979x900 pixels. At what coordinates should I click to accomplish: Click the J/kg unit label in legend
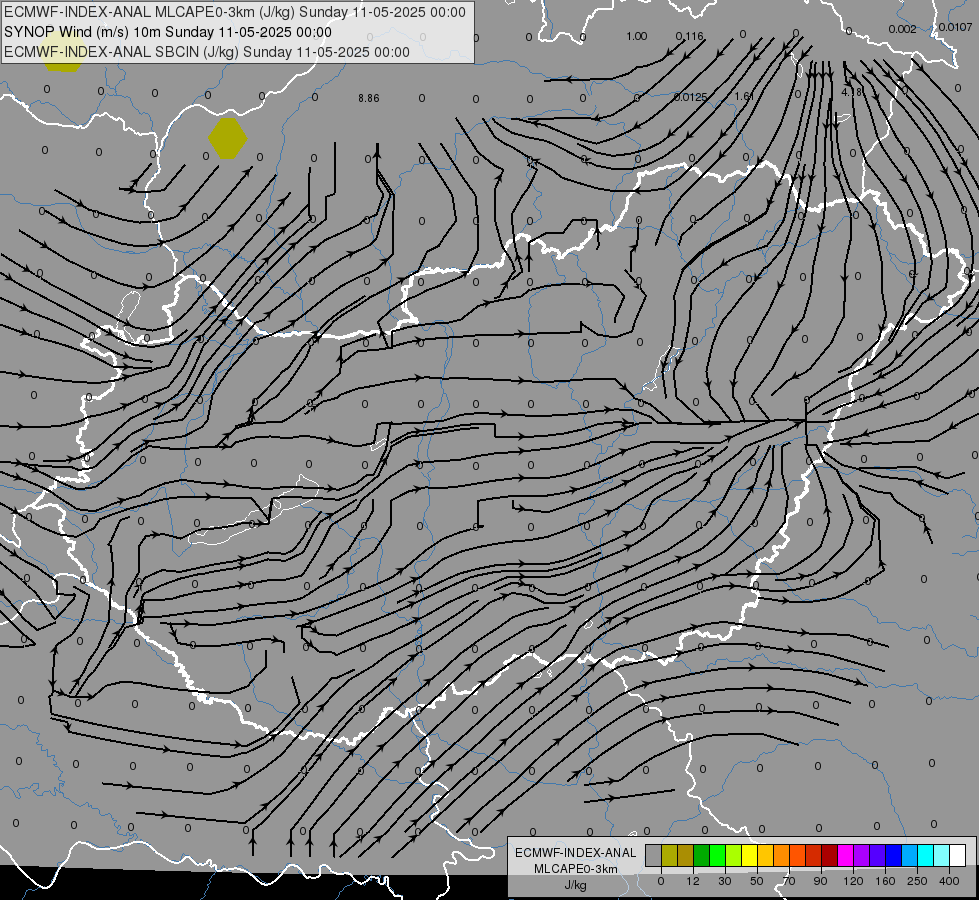[x=576, y=885]
